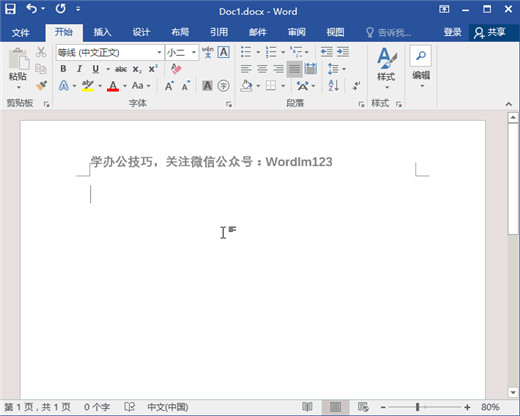Toggle show/hide paragraph marks
Viewport: 520px width, 416px height.
coord(356,86)
